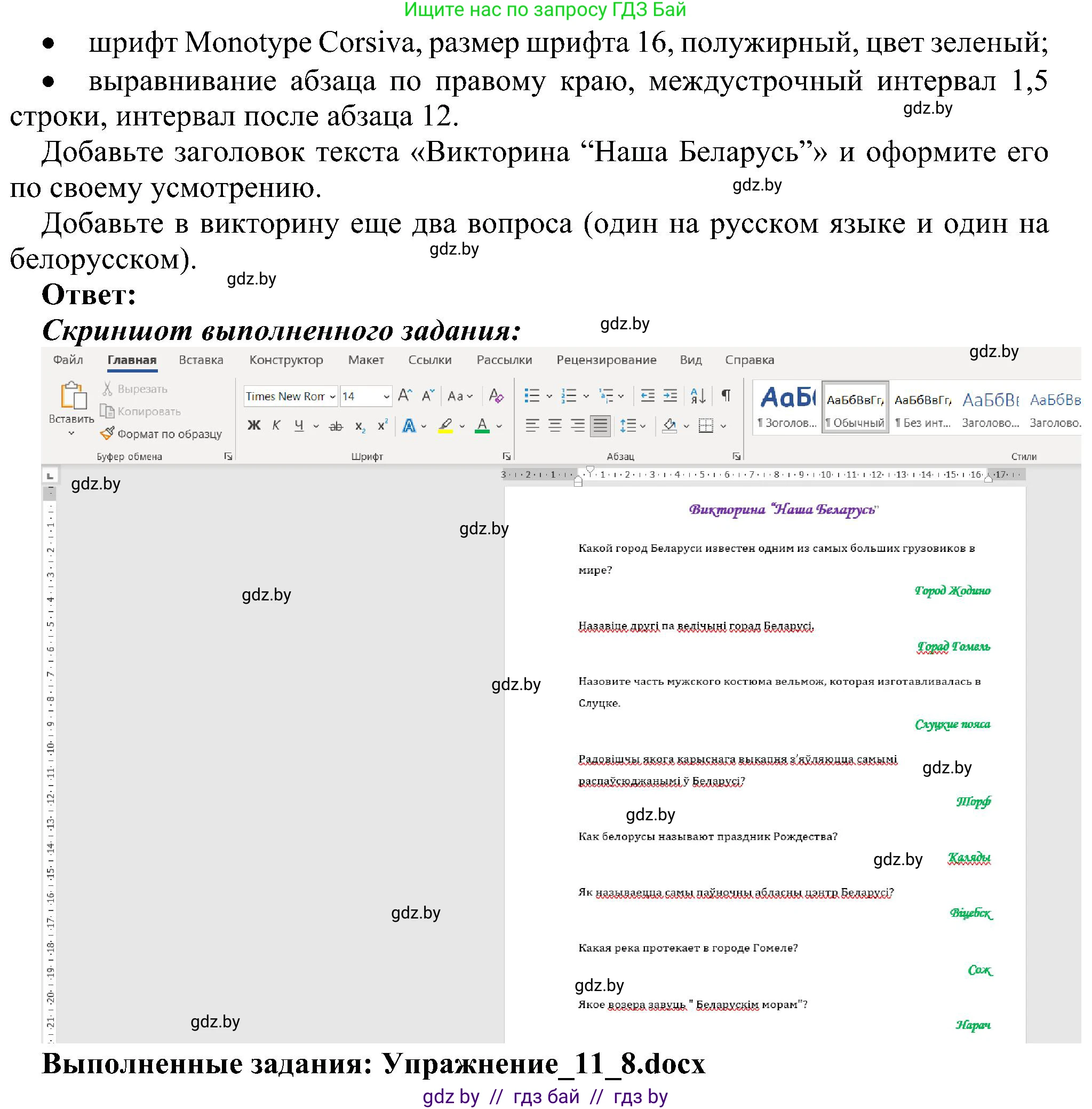
Task: Apply text effects (blue A icon)
Action: 409,426
